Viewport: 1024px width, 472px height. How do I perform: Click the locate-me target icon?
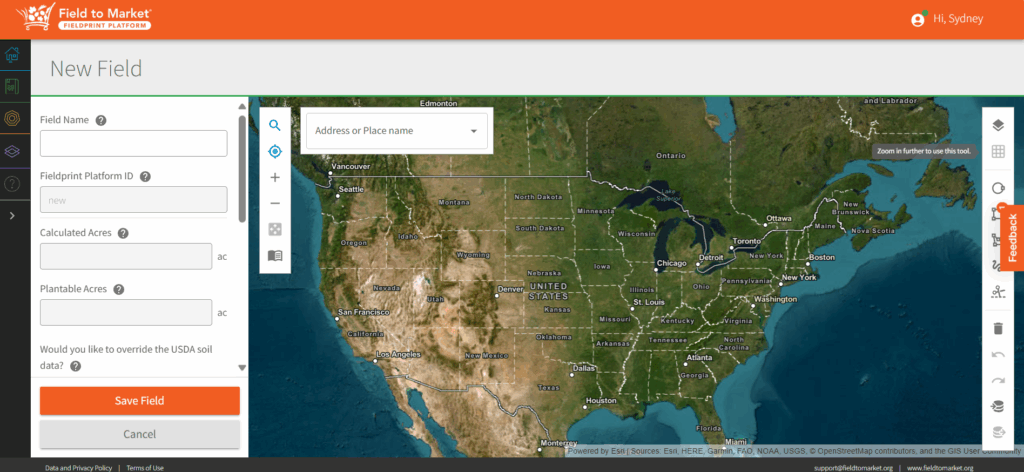tap(275, 151)
